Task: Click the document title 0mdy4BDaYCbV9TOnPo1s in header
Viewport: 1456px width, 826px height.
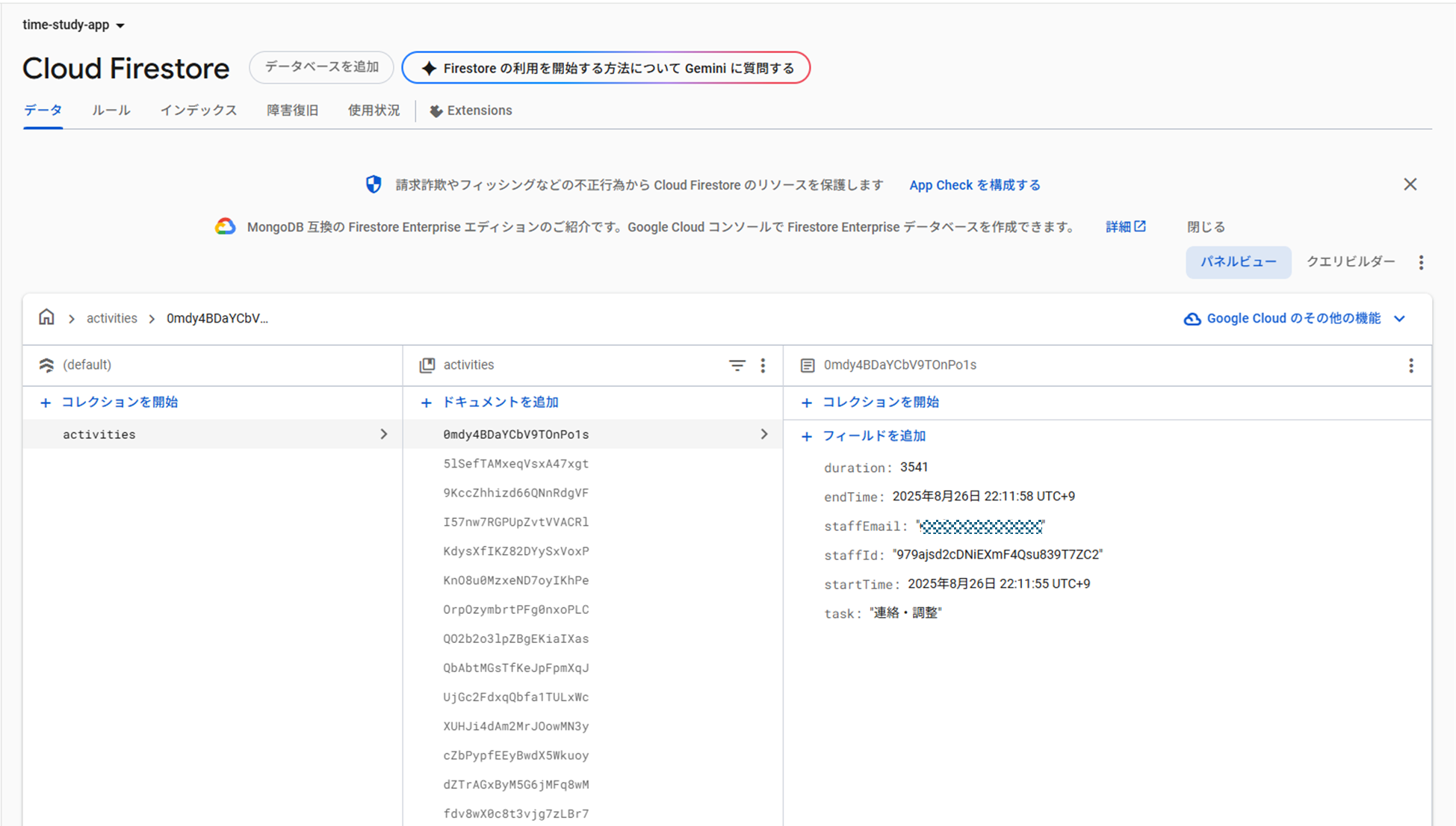Action: (899, 365)
